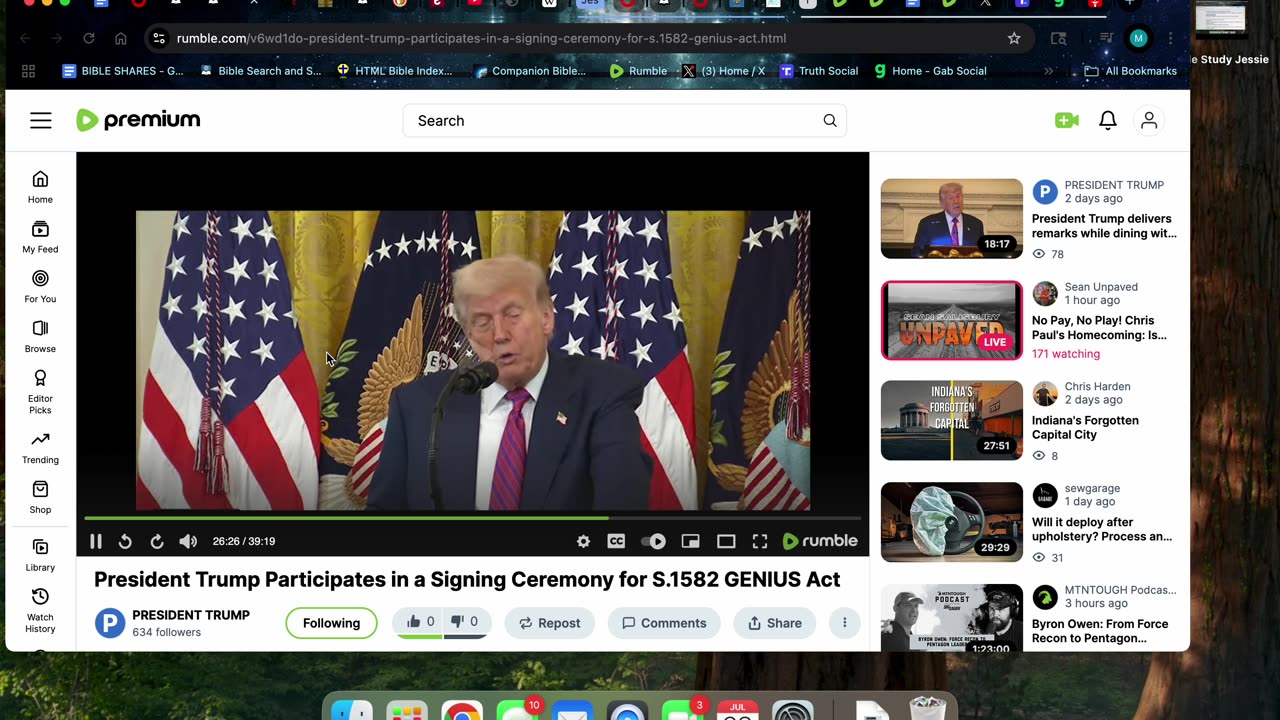The image size is (1280, 720).
Task: Click the Rumble premium logo
Action: [x=138, y=120]
